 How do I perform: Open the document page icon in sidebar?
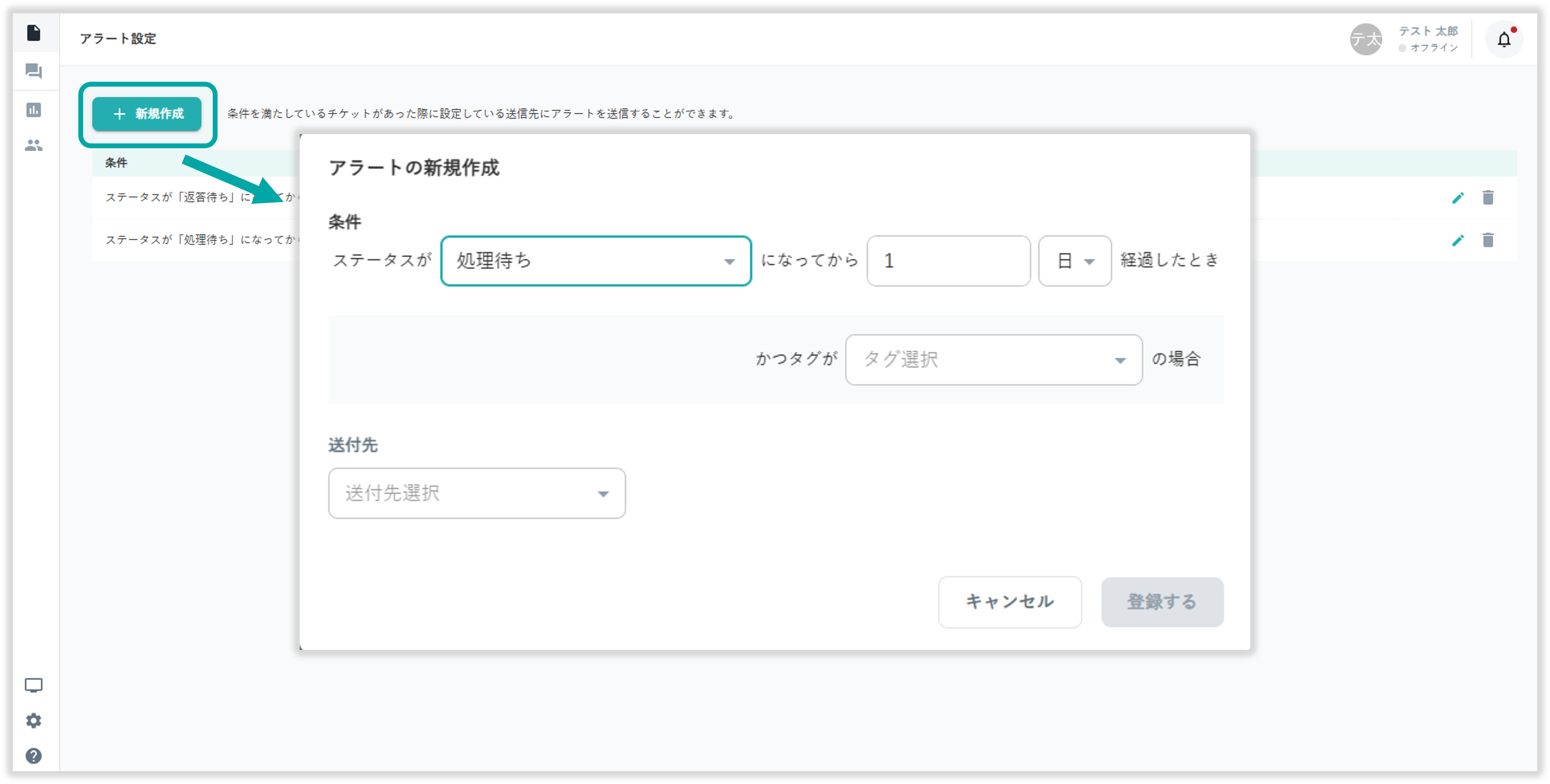tap(34, 33)
